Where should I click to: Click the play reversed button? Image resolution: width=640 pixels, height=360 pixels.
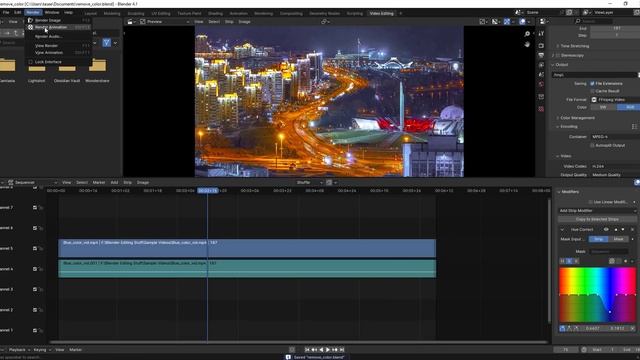[321, 349]
